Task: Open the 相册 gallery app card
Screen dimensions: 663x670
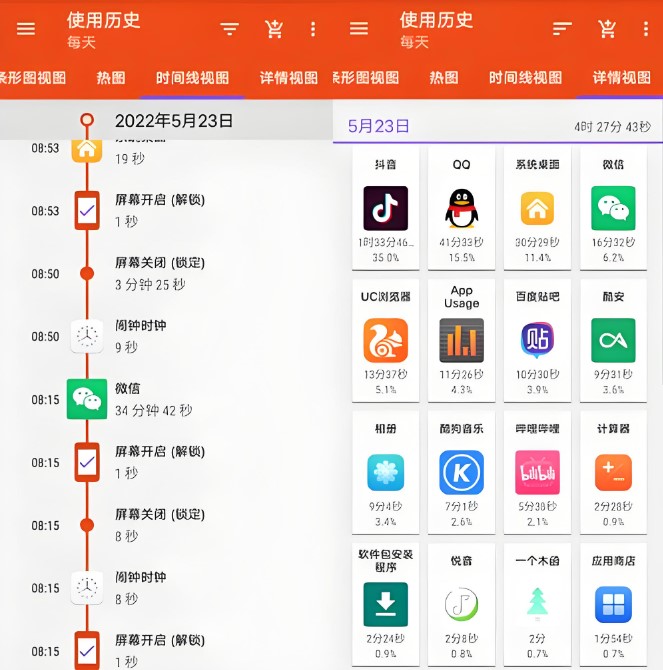Action: 385,473
